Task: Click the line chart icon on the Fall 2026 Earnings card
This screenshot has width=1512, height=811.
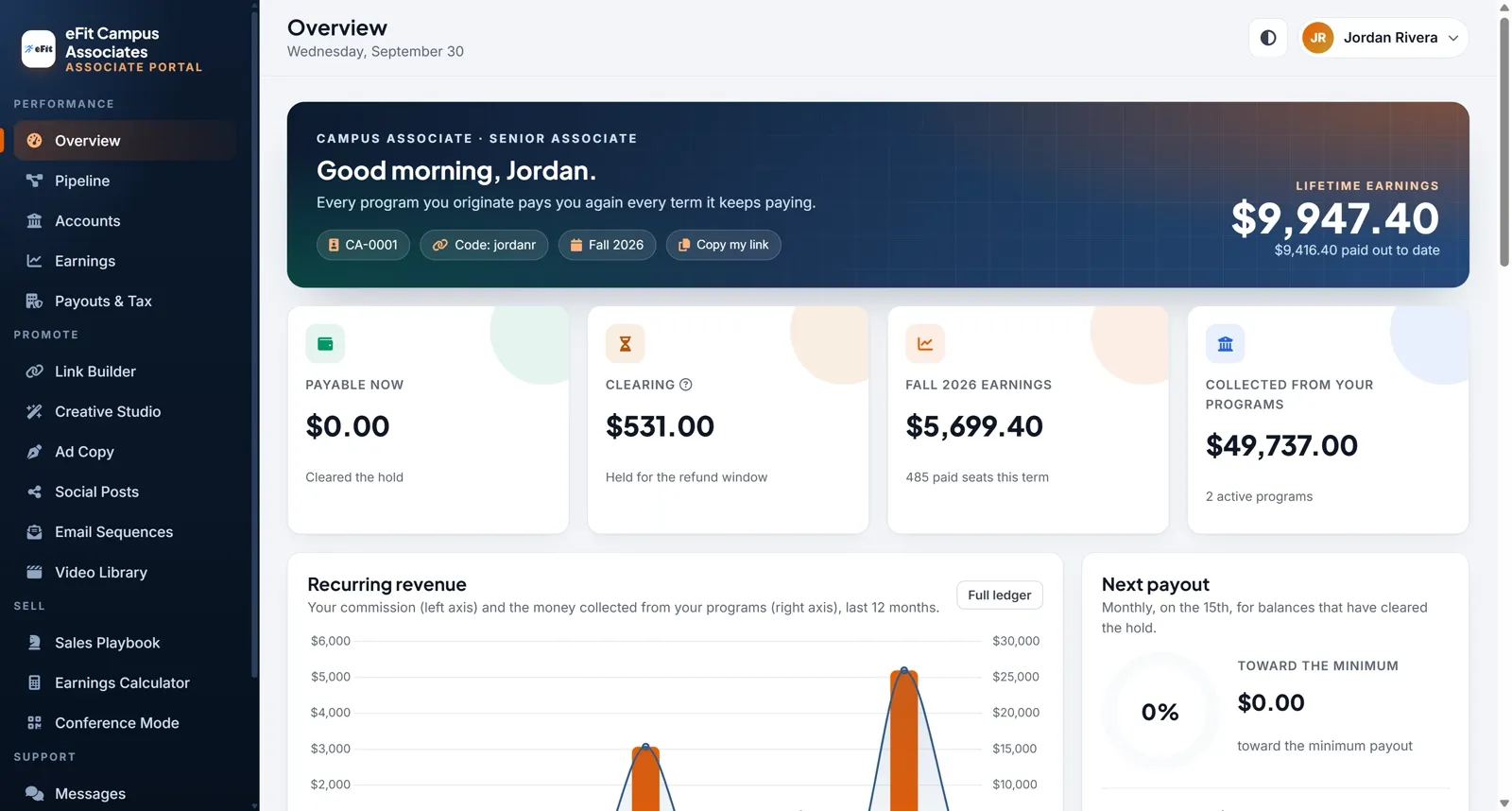Action: tap(925, 344)
